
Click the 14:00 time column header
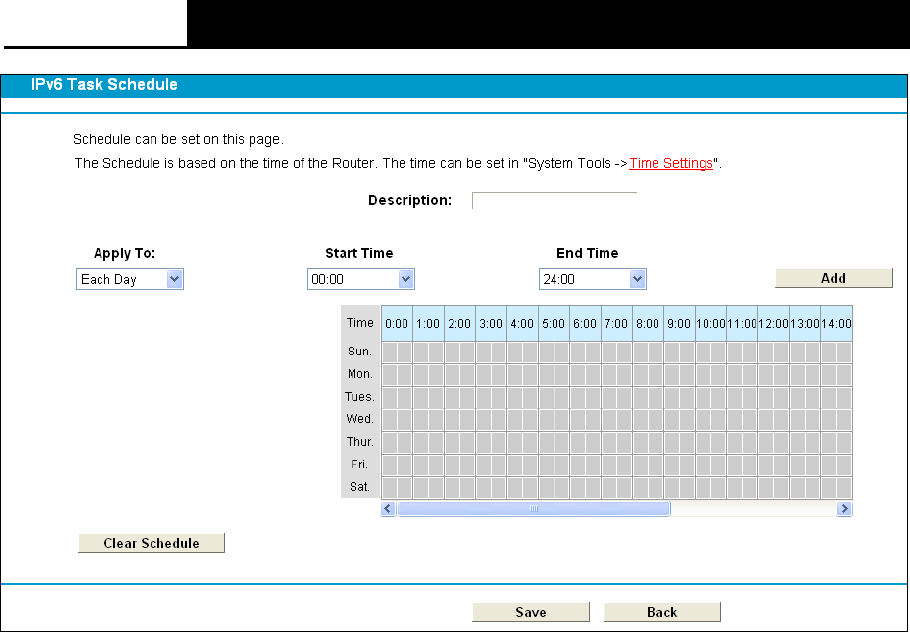[836, 324]
